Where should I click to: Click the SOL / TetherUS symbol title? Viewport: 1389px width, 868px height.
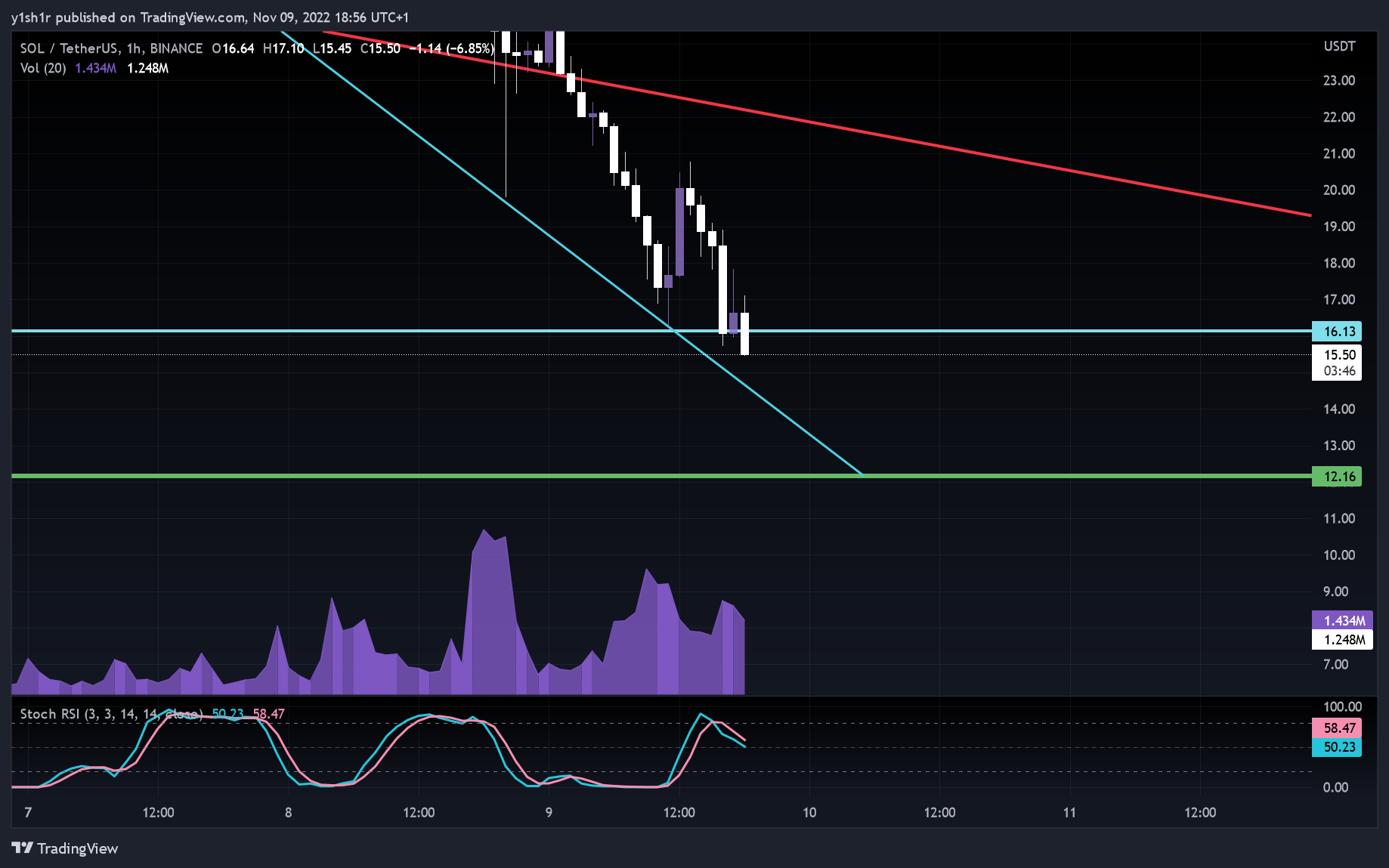point(69,48)
